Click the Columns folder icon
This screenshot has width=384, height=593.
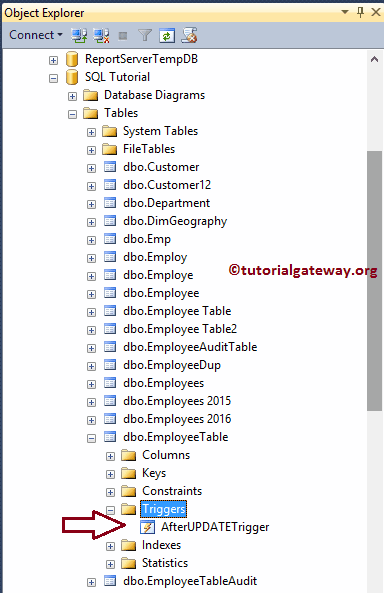[x=129, y=455]
